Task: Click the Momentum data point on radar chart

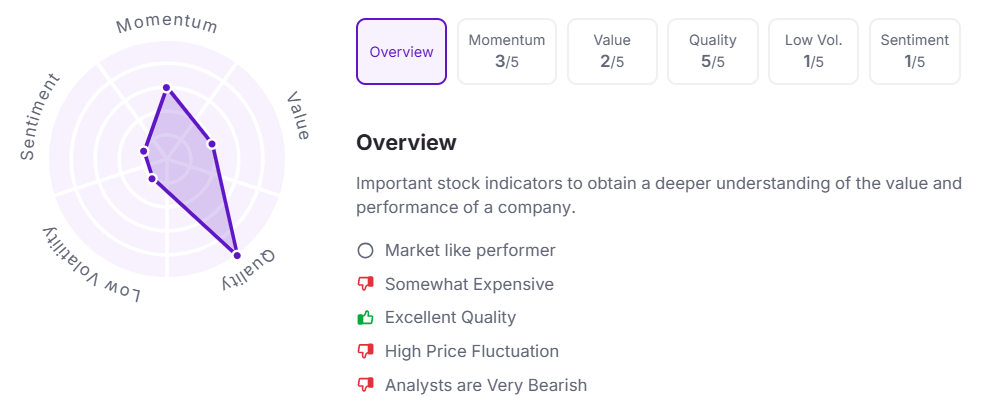Action: pos(166,88)
